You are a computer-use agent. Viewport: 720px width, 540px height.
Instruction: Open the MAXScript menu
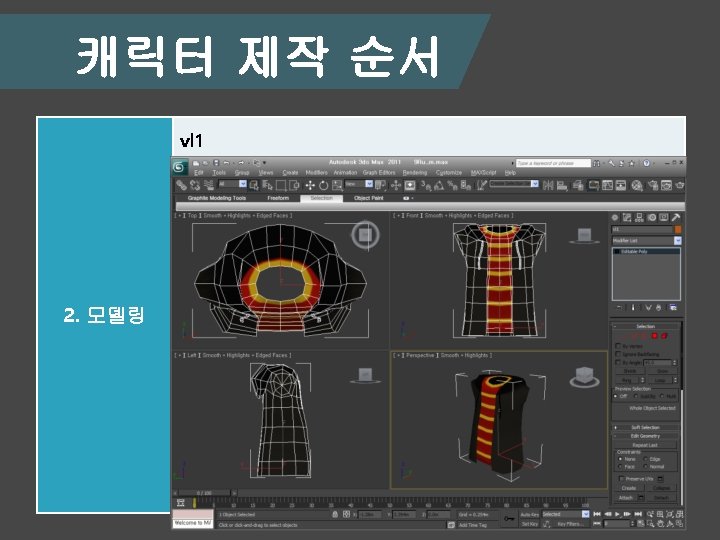[484, 173]
